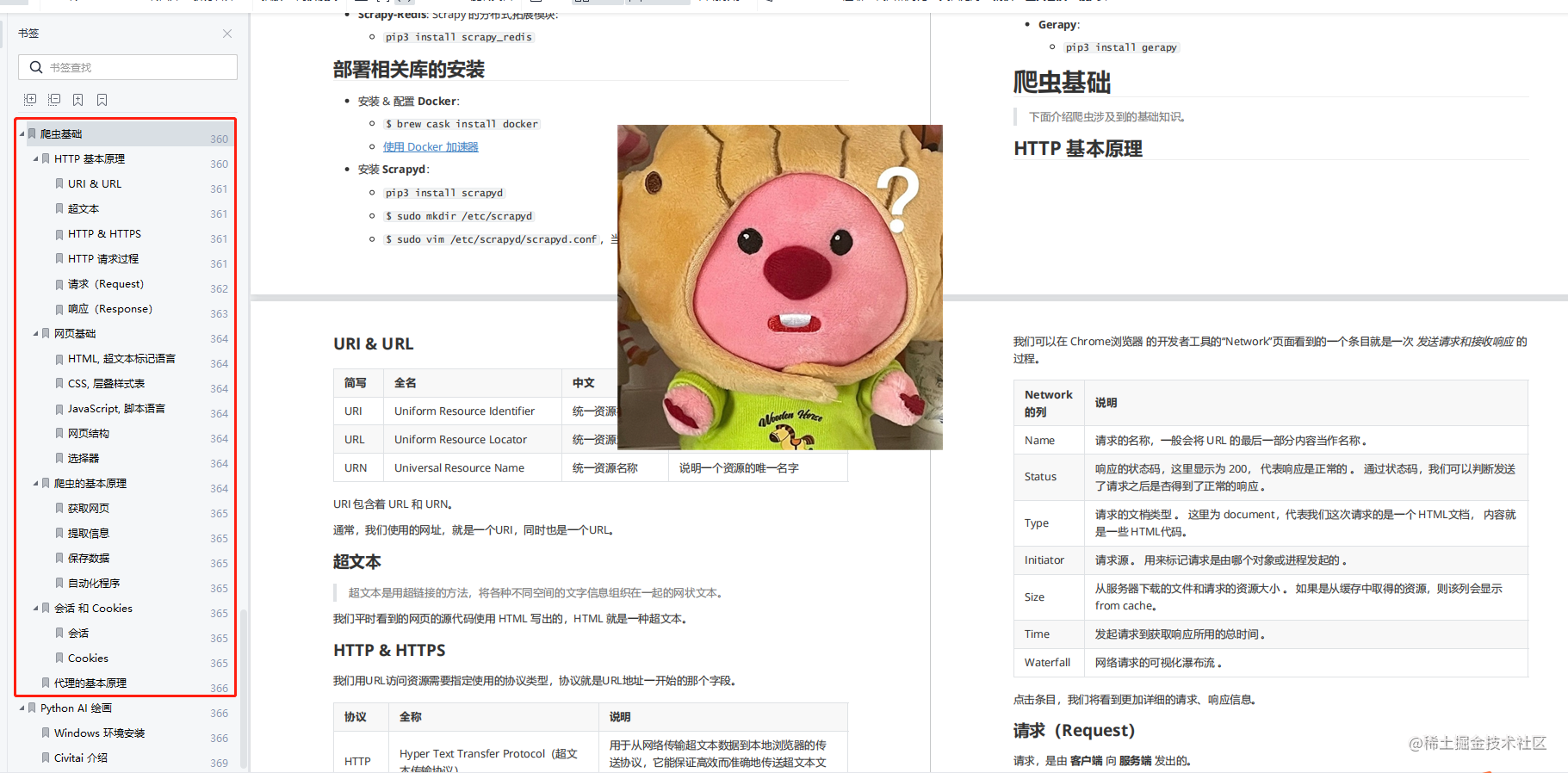Close the 书签 bookmarks panel
1568x773 pixels.
click(x=227, y=34)
